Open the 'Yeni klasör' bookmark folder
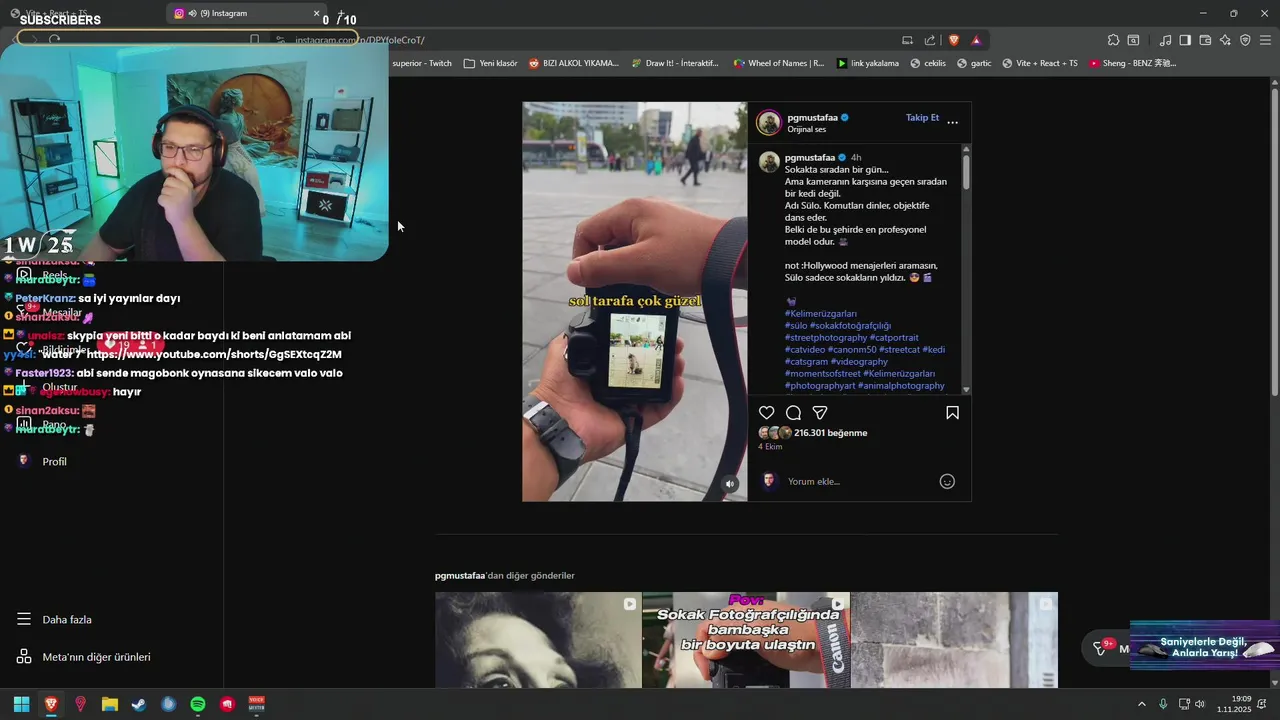Viewport: 1280px width, 720px height. point(491,63)
